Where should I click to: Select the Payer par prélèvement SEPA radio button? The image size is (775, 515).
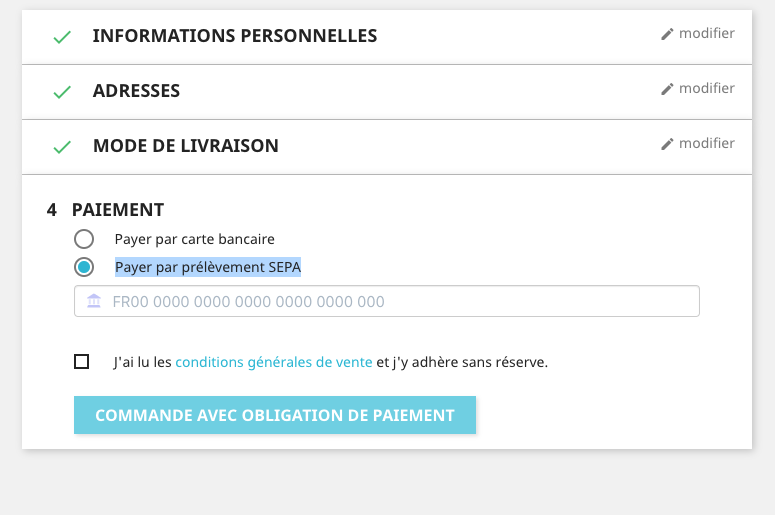(x=84, y=267)
